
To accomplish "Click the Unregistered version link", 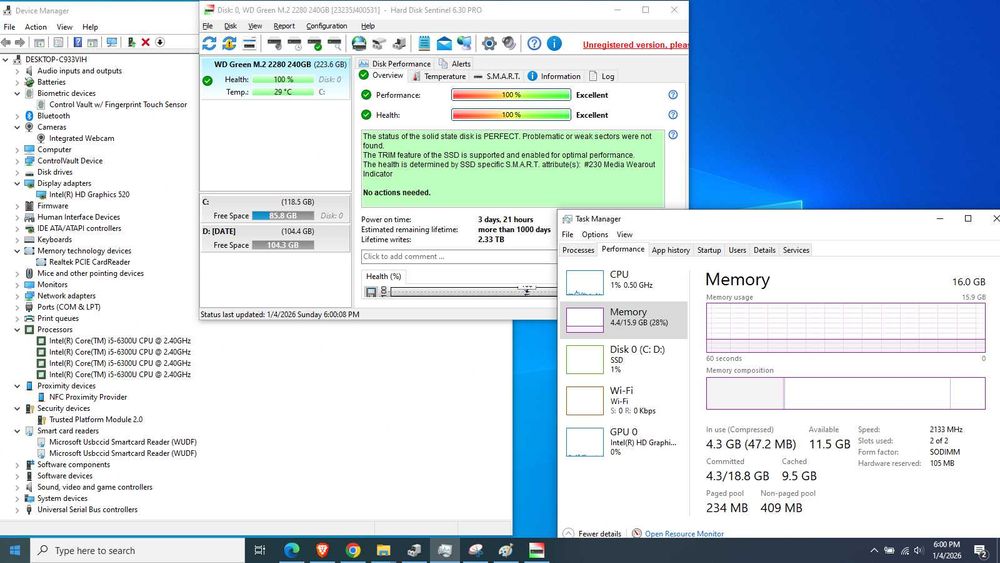I will click(x=635, y=45).
